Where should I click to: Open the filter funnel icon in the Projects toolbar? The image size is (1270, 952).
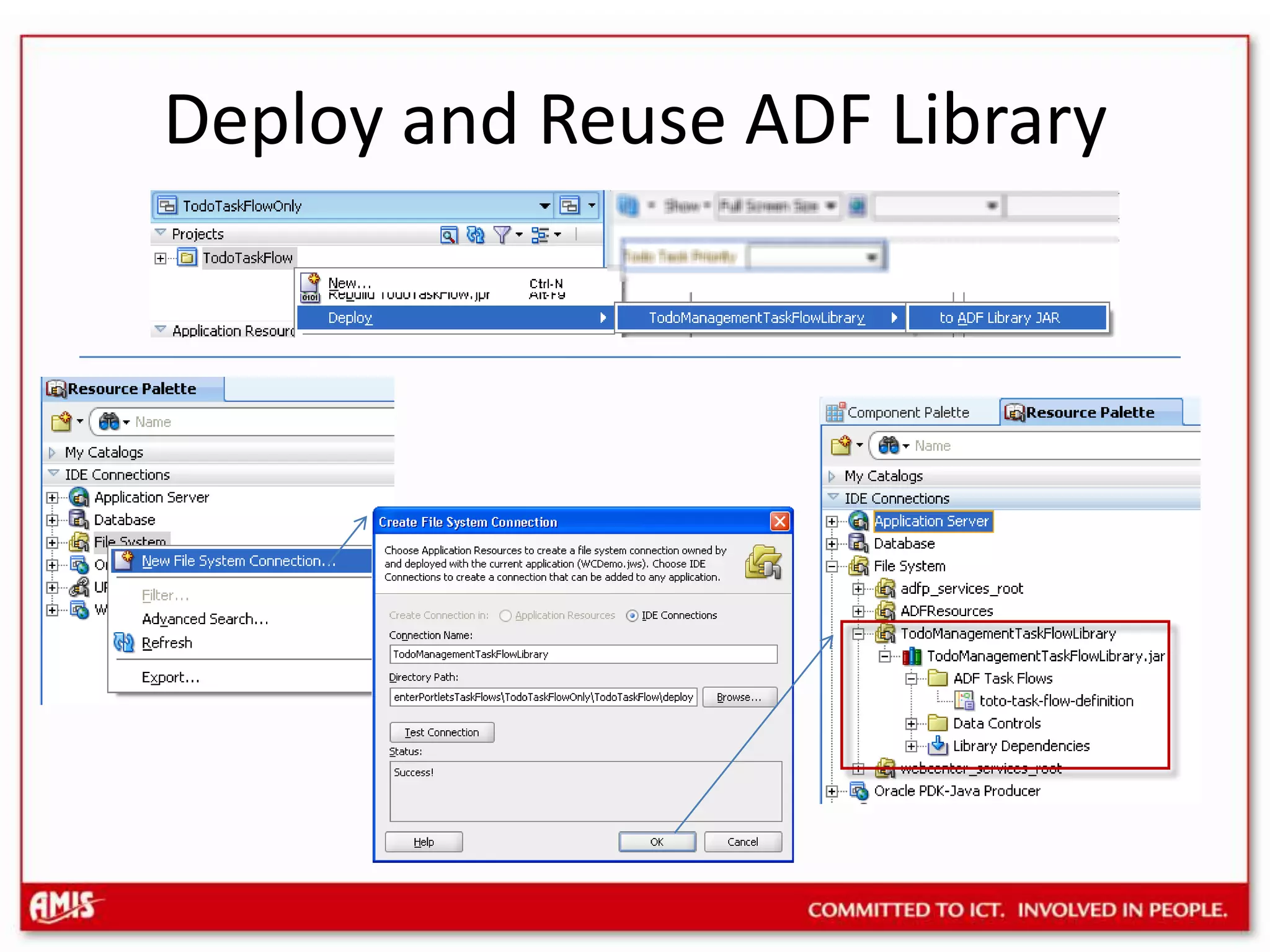(502, 235)
